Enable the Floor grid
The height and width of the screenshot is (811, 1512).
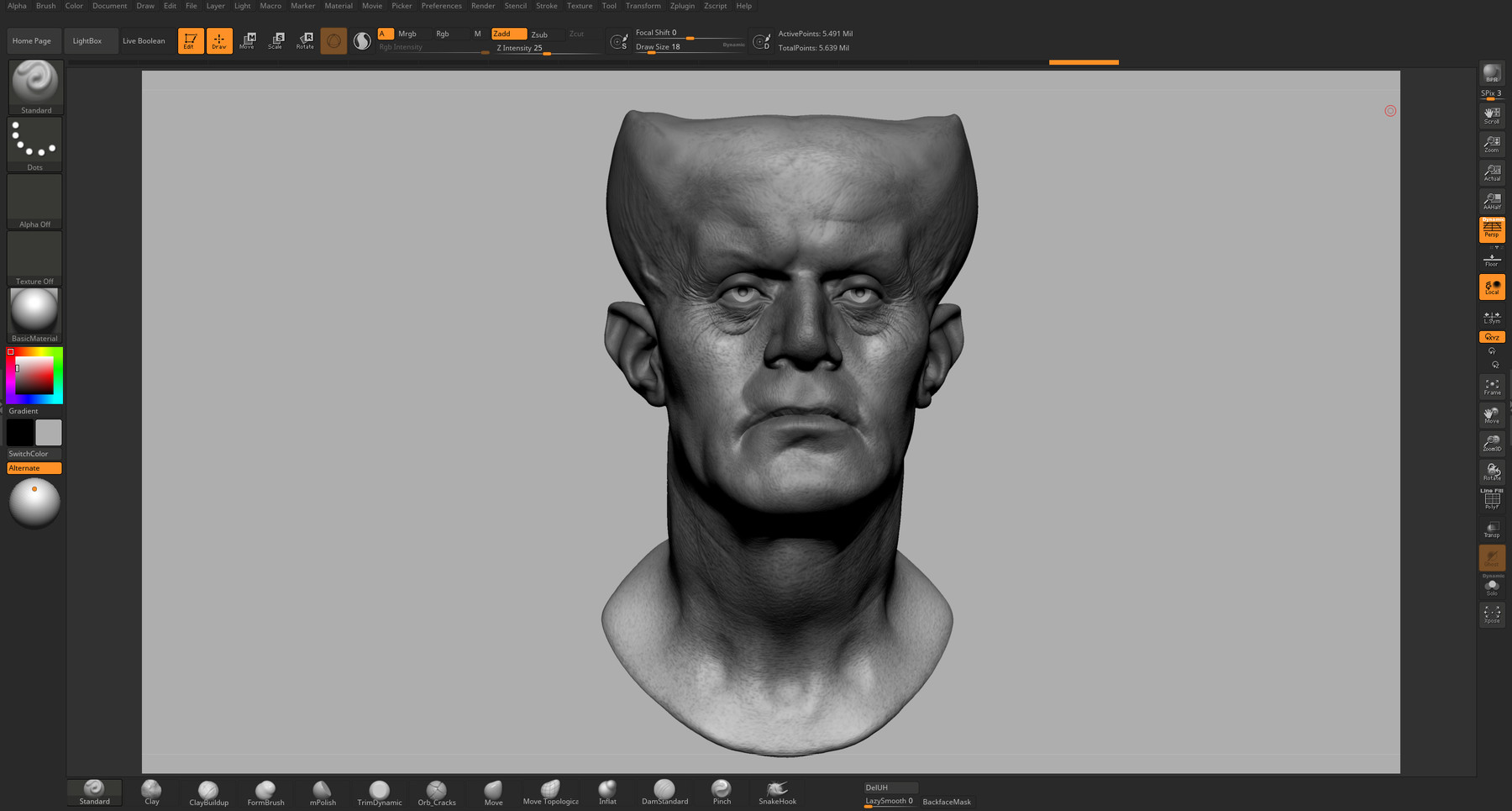pos(1492,258)
